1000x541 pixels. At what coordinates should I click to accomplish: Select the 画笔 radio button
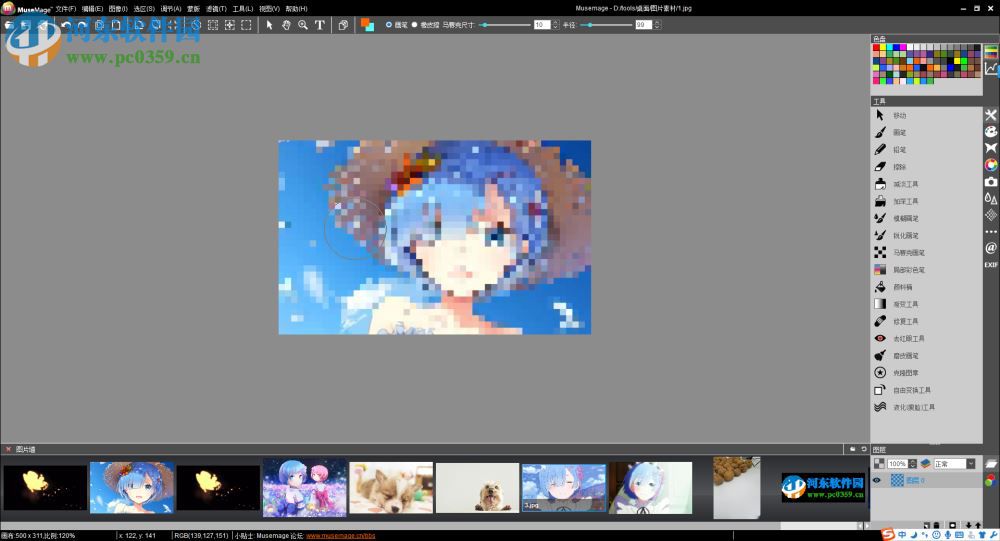point(388,25)
